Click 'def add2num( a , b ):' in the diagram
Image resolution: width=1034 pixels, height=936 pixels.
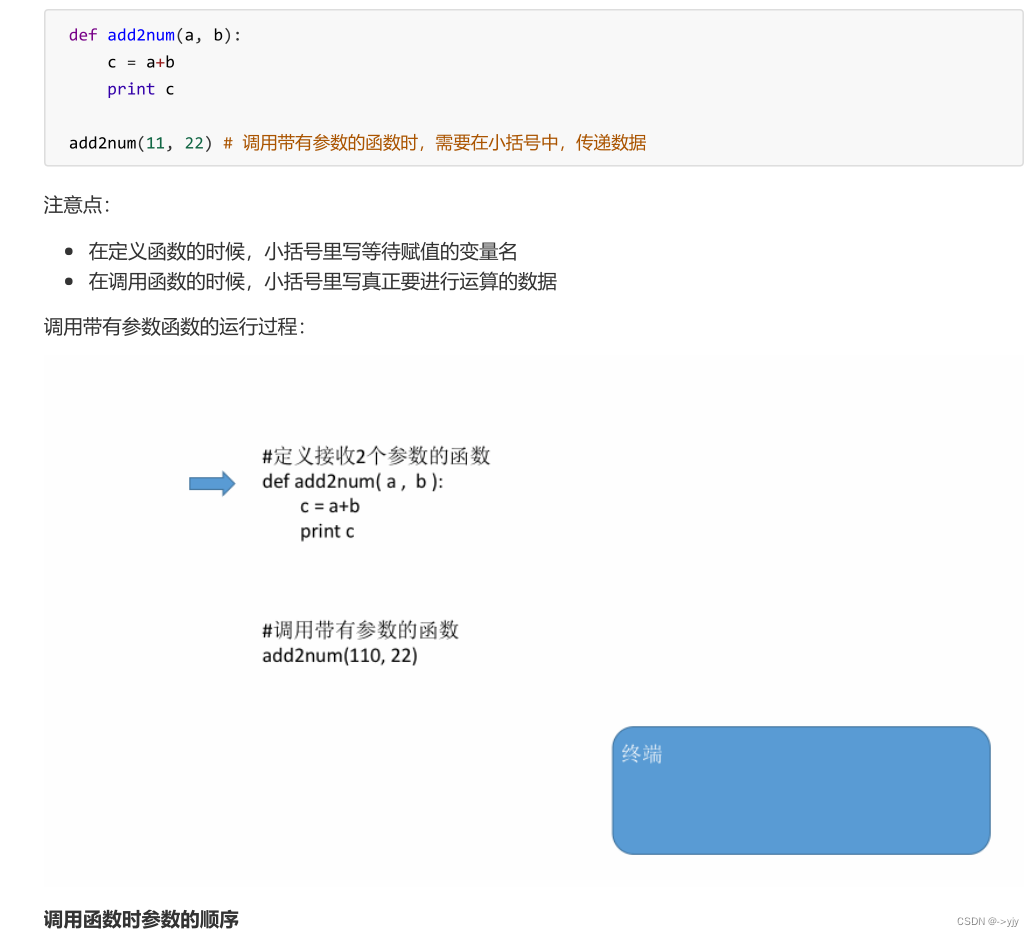click(x=353, y=482)
